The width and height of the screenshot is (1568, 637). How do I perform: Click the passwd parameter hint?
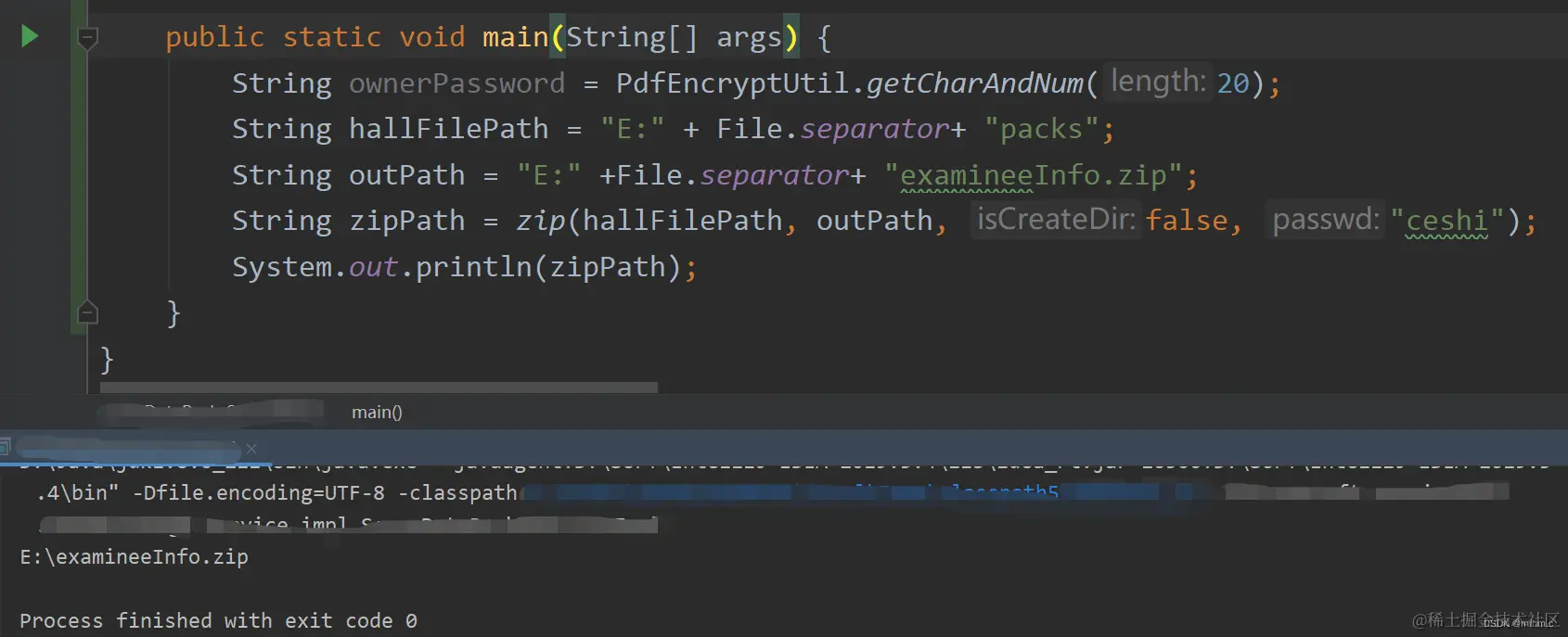(x=1325, y=220)
